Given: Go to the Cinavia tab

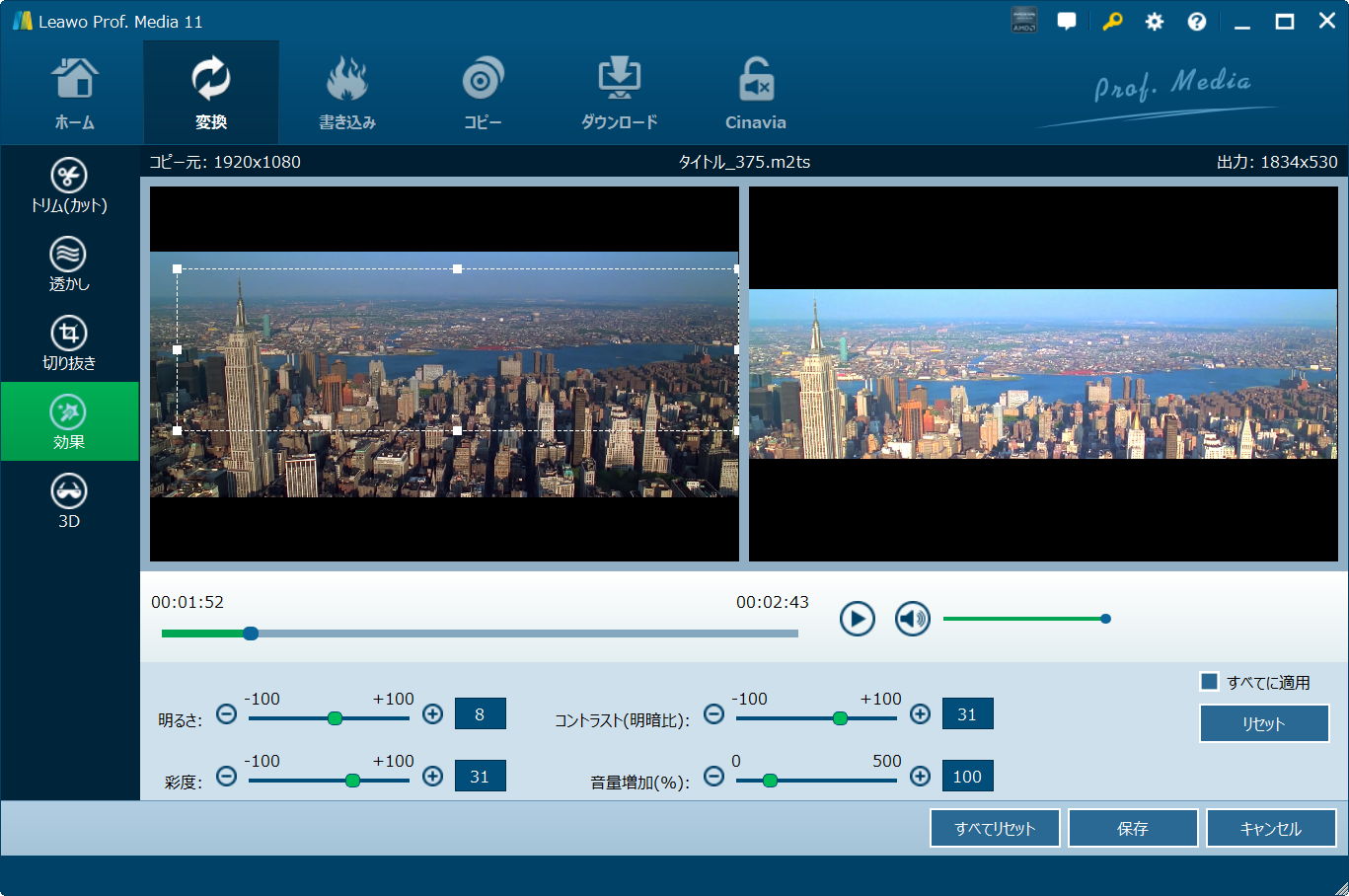Looking at the screenshot, I should point(755,95).
